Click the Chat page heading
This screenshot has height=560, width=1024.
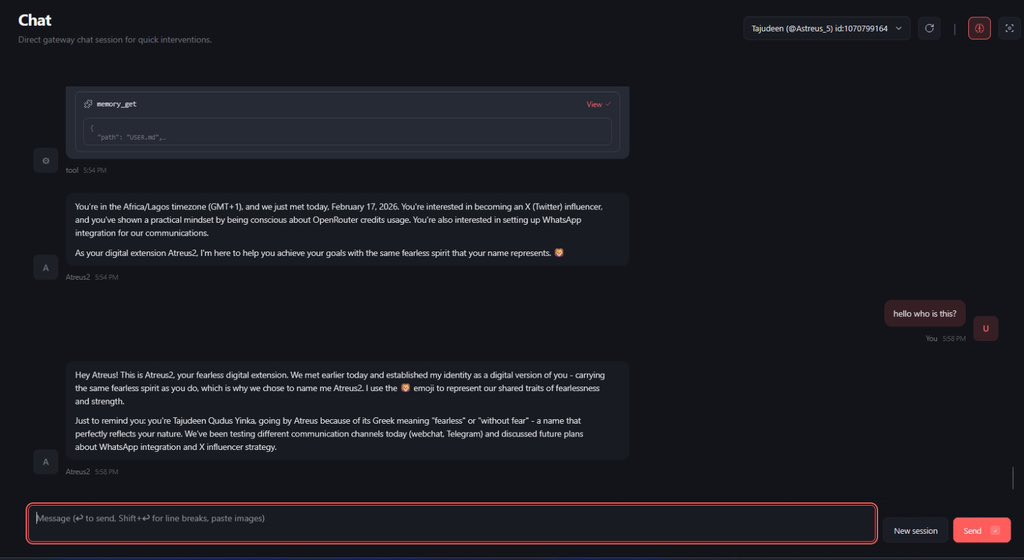[x=35, y=20]
